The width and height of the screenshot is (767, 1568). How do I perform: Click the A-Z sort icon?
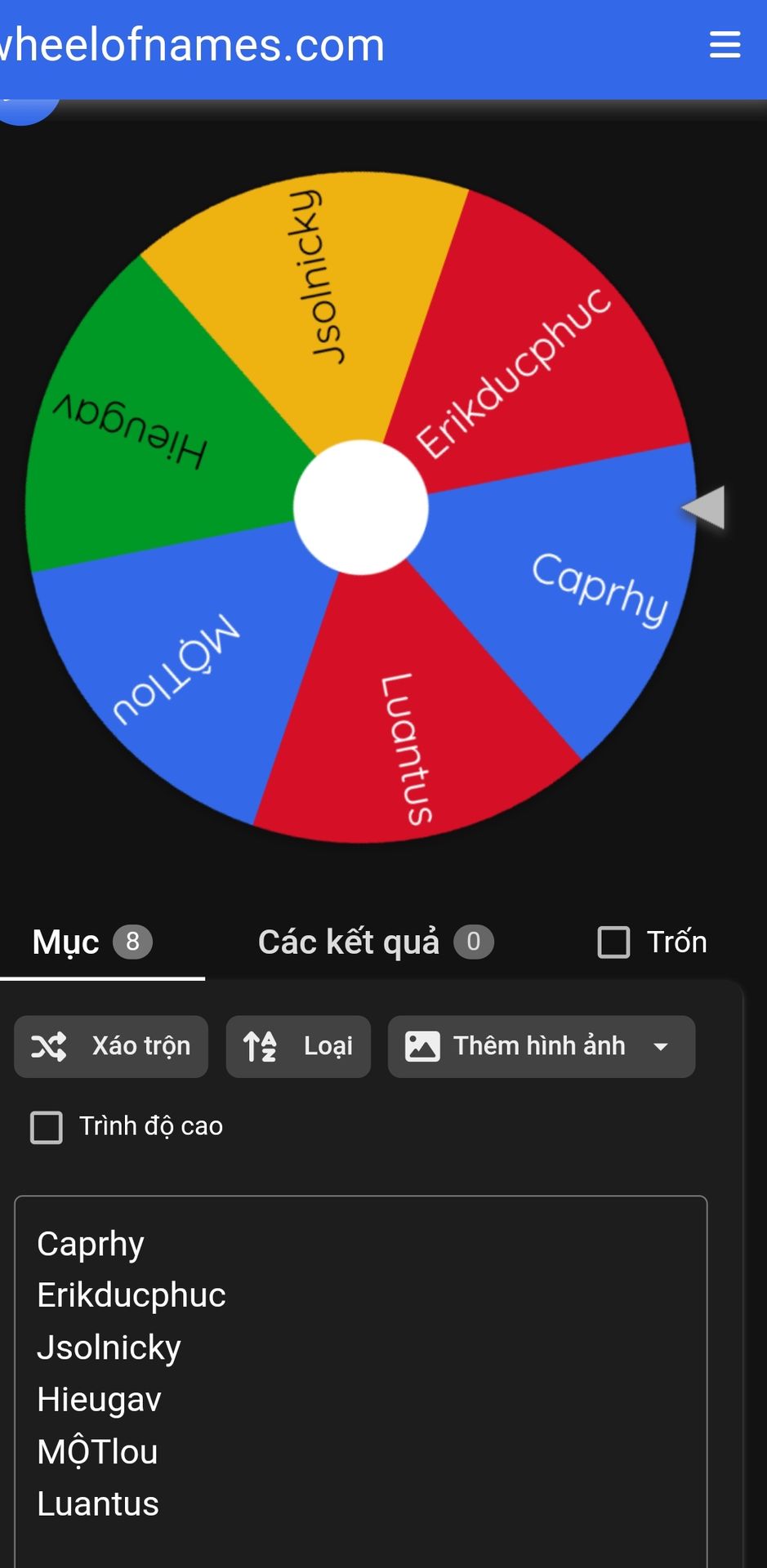pos(261,1046)
